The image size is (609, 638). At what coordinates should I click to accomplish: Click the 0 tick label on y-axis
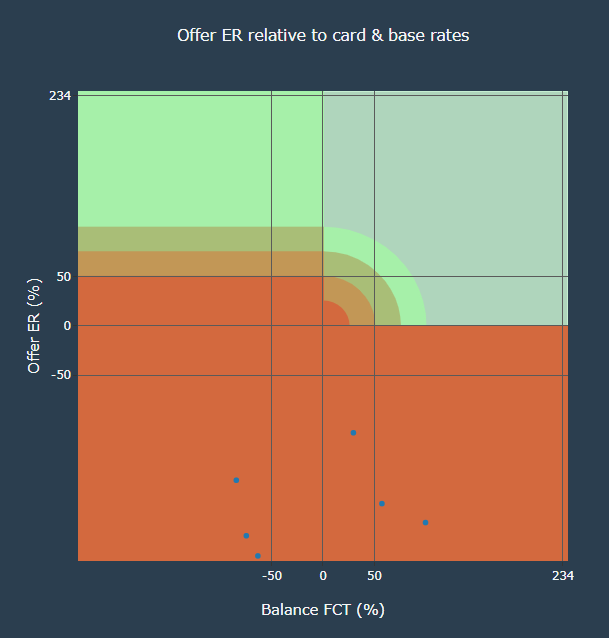pos(66,326)
